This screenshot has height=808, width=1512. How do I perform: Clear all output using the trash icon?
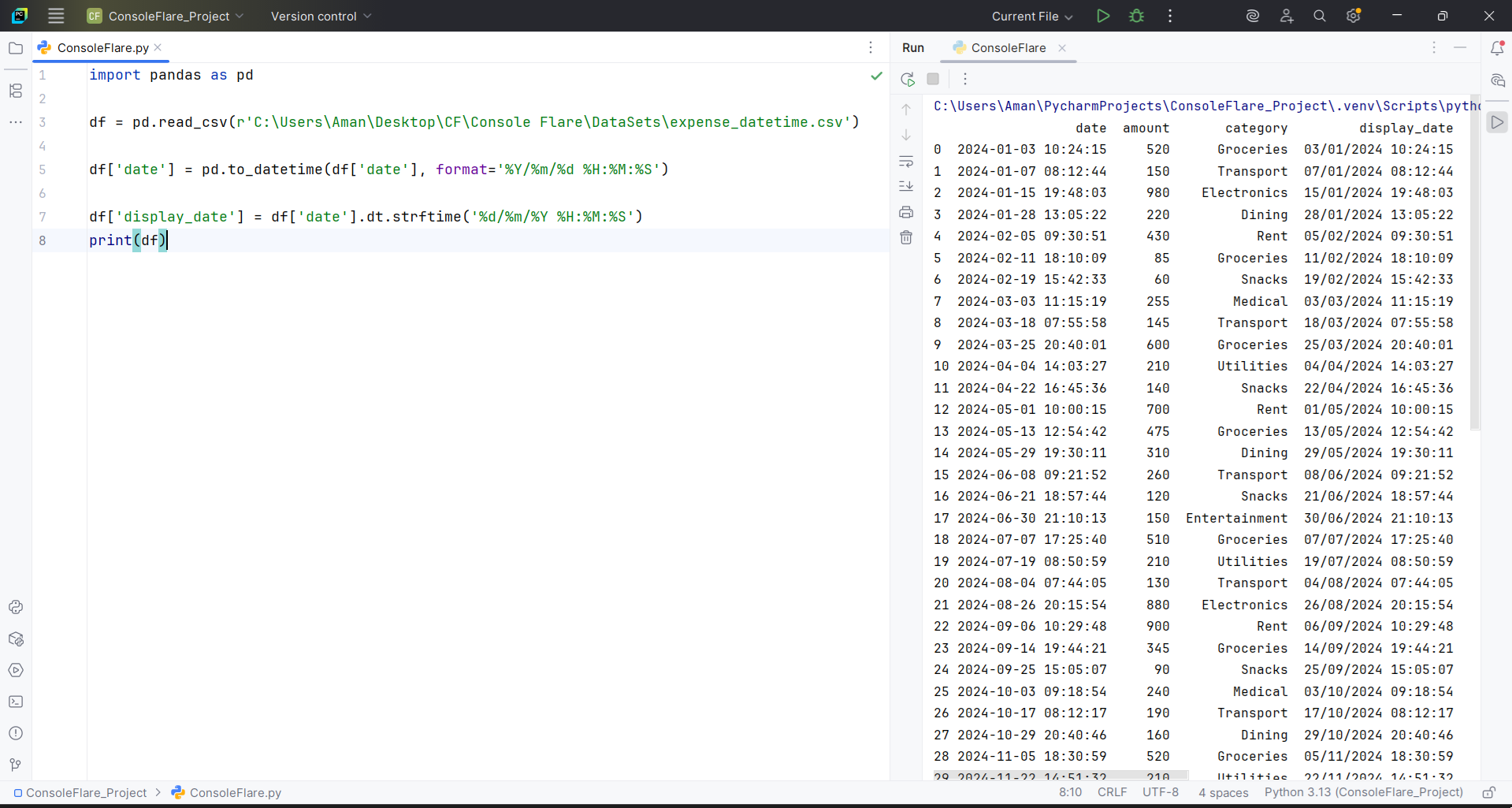[x=907, y=236]
